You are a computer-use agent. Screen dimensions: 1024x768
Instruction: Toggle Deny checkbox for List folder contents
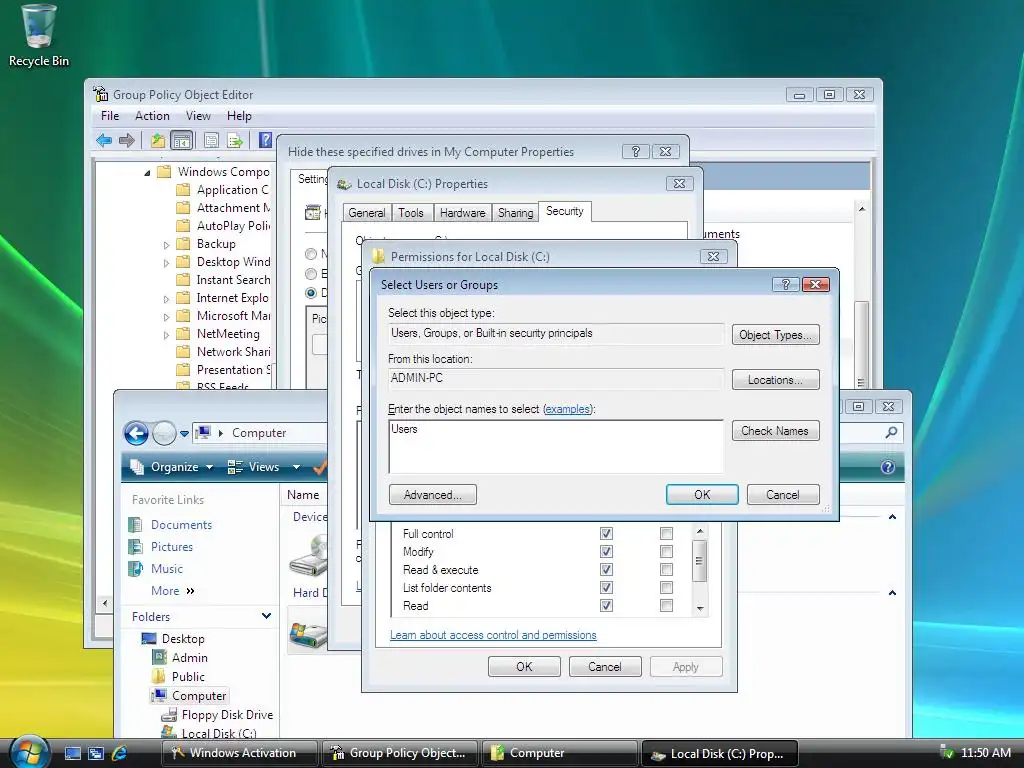pos(666,588)
